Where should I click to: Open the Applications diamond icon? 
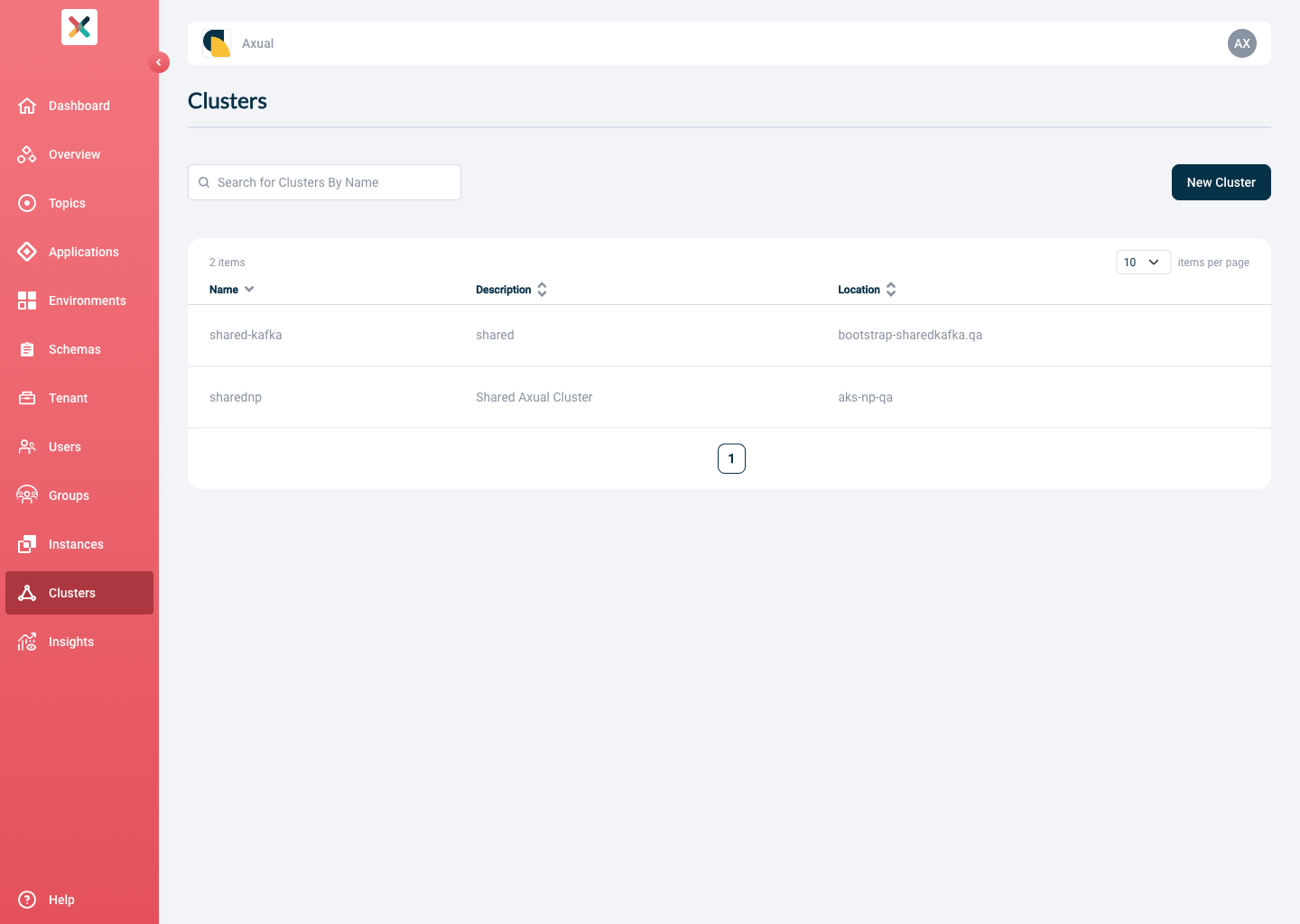[x=27, y=252]
